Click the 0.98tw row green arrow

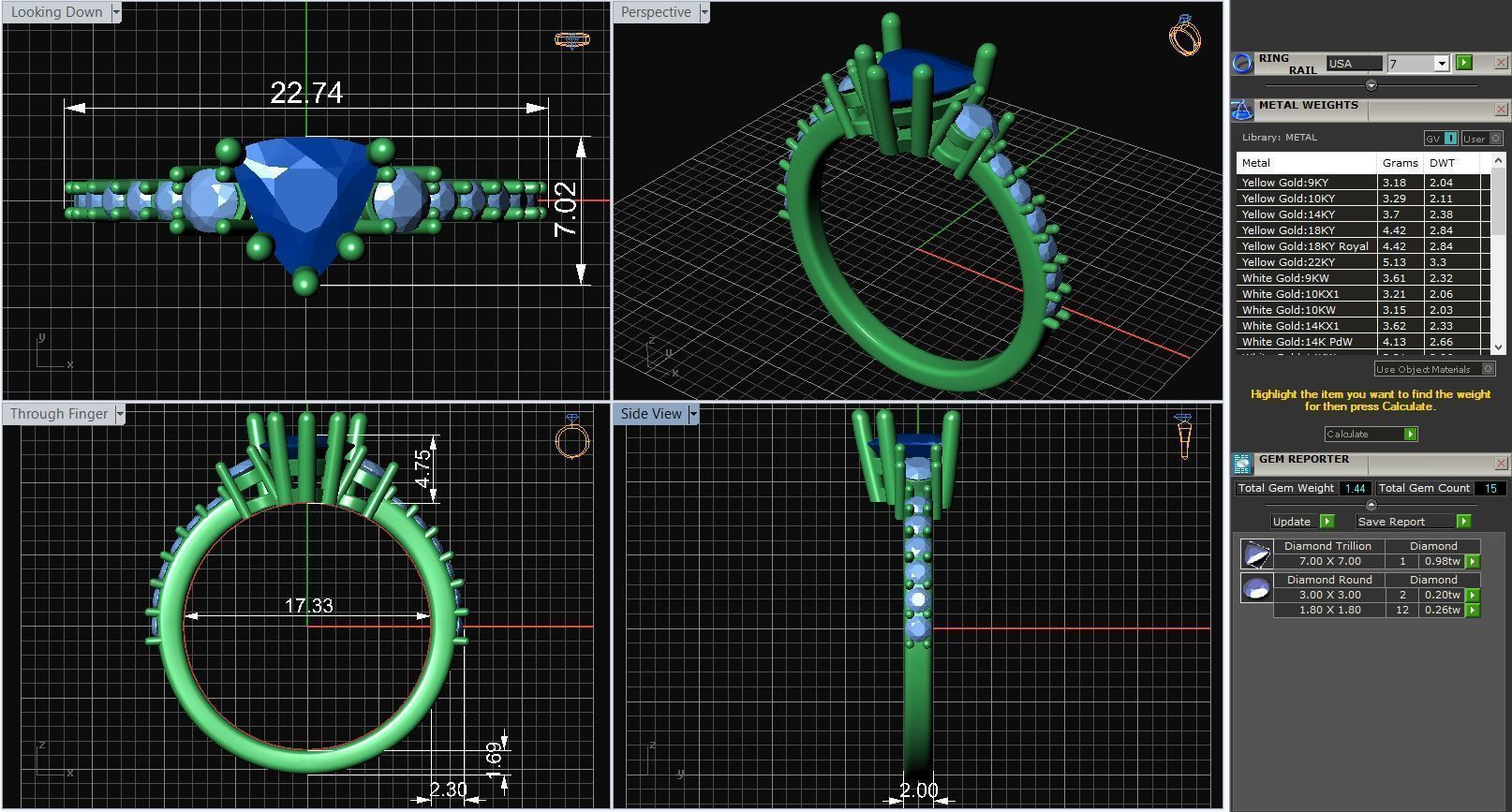coord(1473,561)
